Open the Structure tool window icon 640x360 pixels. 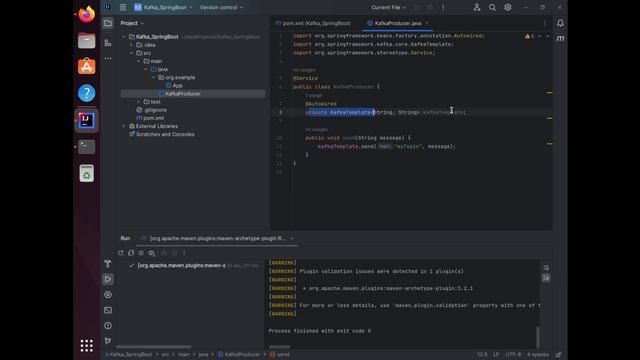pos(108,43)
